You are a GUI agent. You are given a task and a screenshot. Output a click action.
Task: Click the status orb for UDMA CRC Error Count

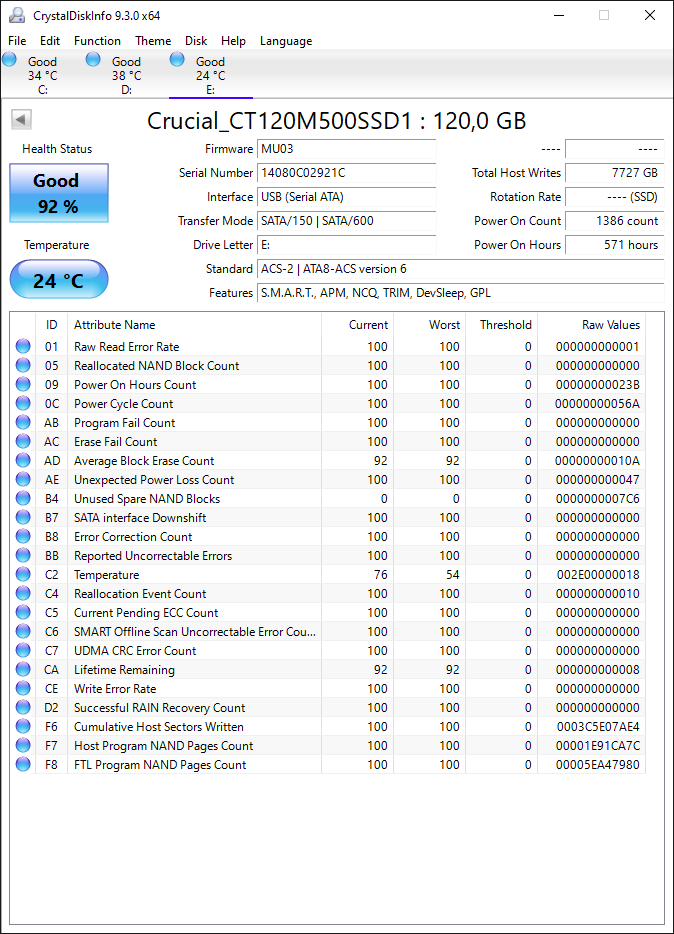coord(23,650)
